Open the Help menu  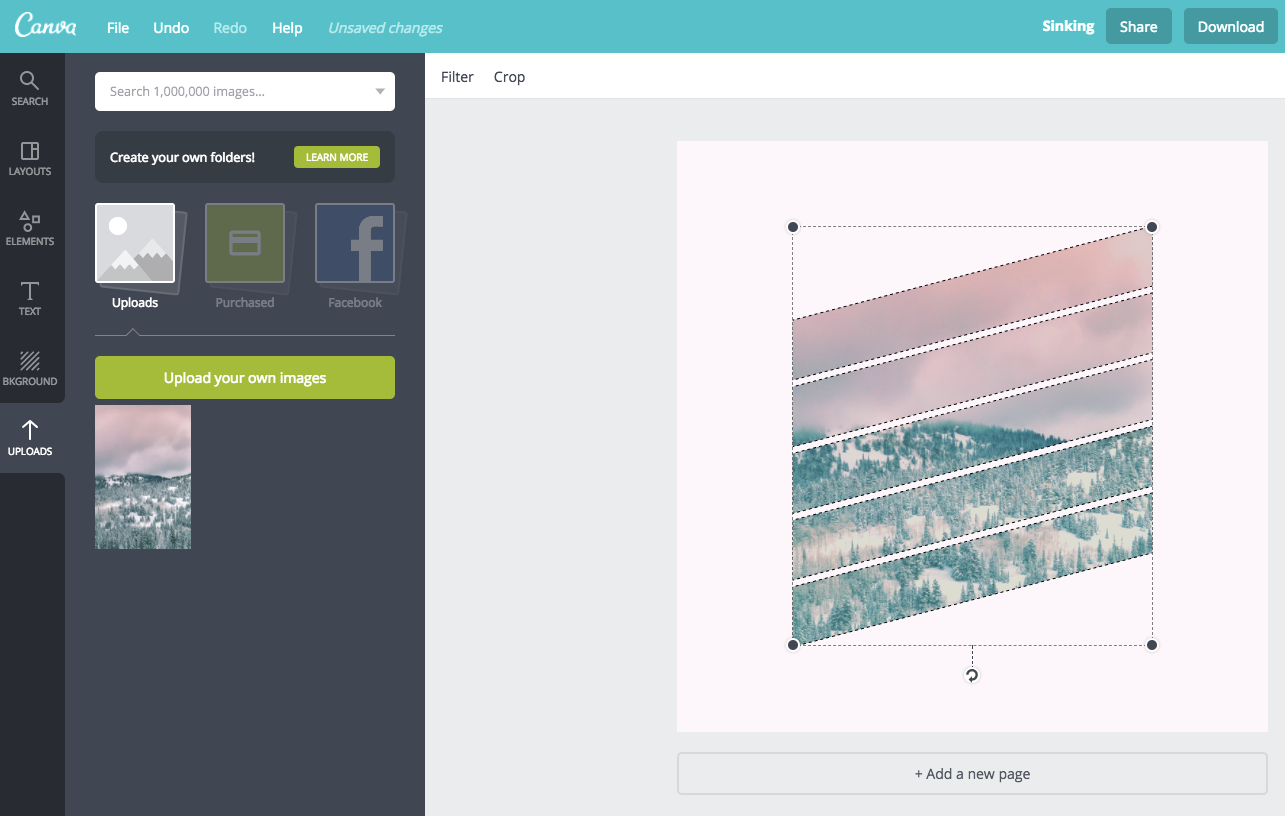click(x=287, y=27)
